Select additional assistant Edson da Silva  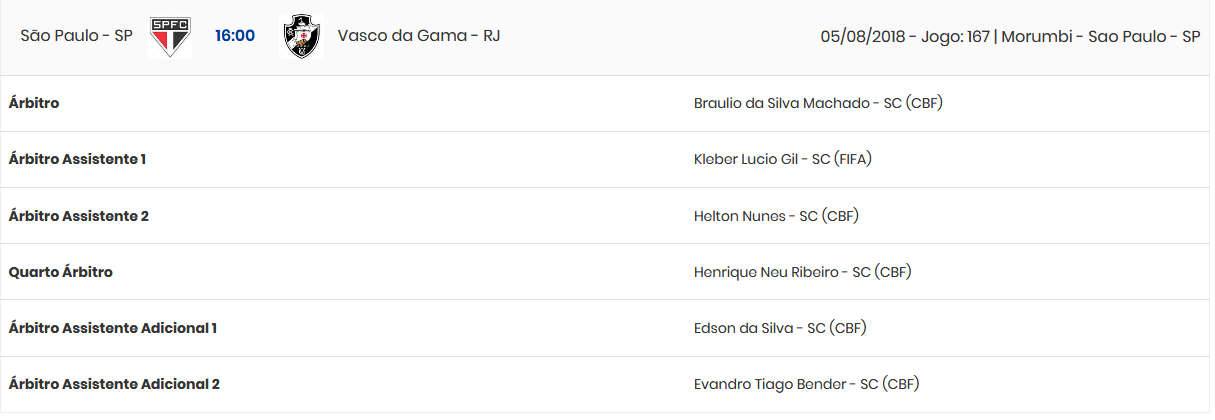click(x=744, y=327)
